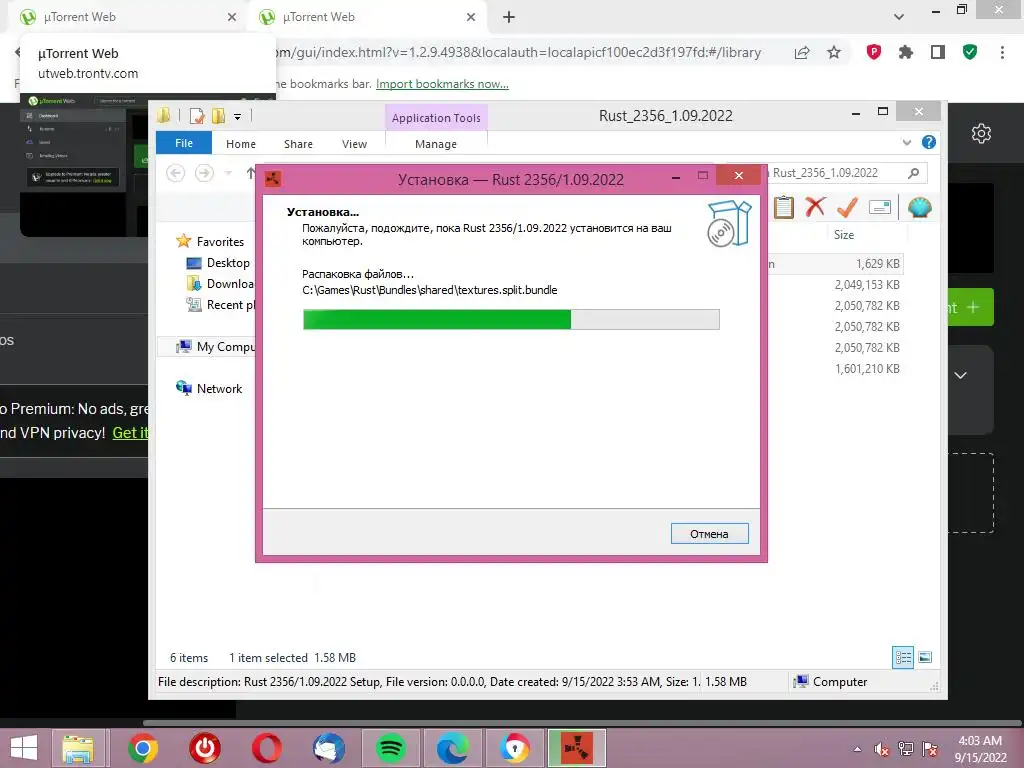1024x768 pixels.
Task: Click the quick access new folder icon
Action: [x=218, y=116]
